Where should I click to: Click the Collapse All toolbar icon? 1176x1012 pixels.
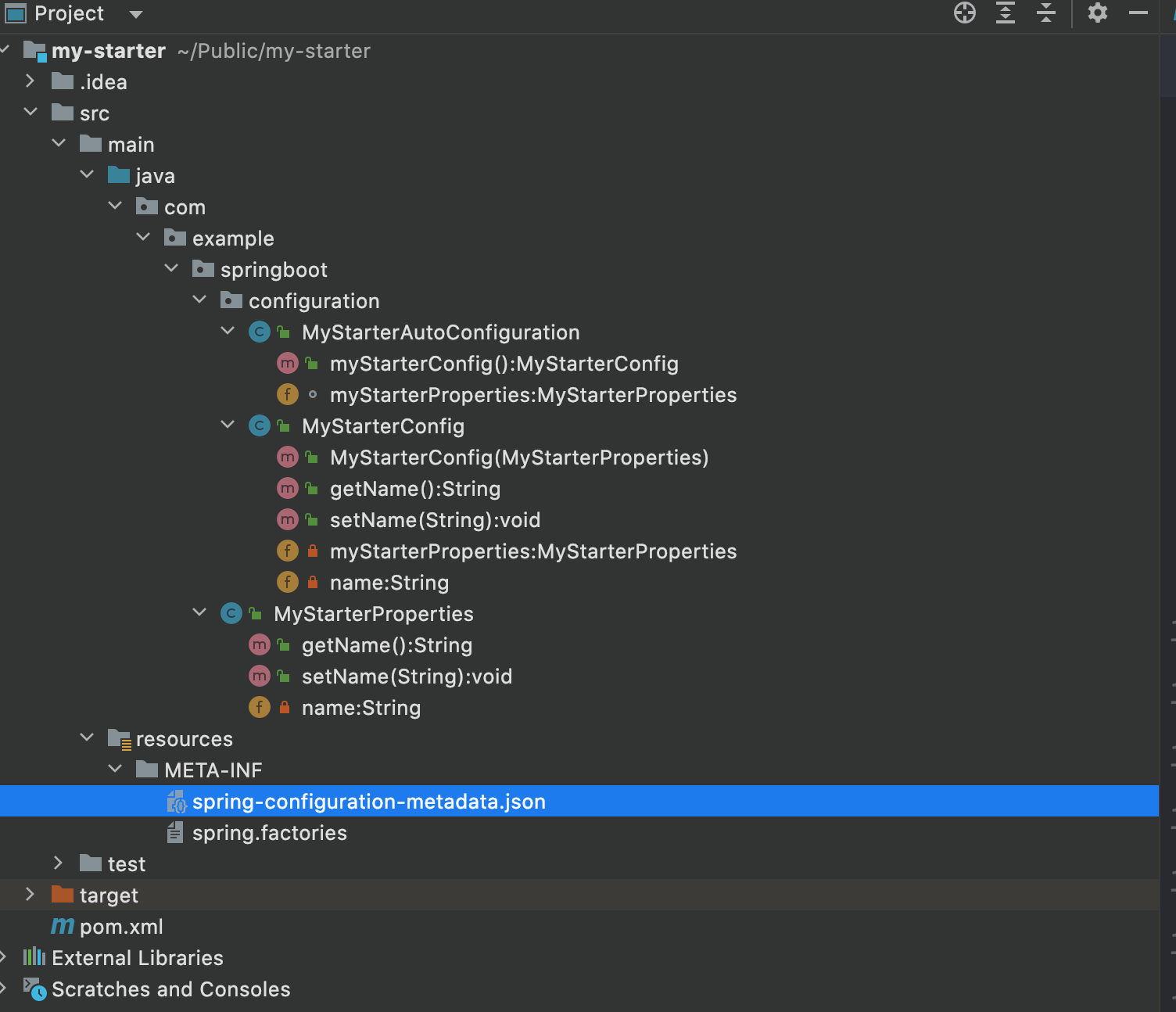tap(1046, 13)
